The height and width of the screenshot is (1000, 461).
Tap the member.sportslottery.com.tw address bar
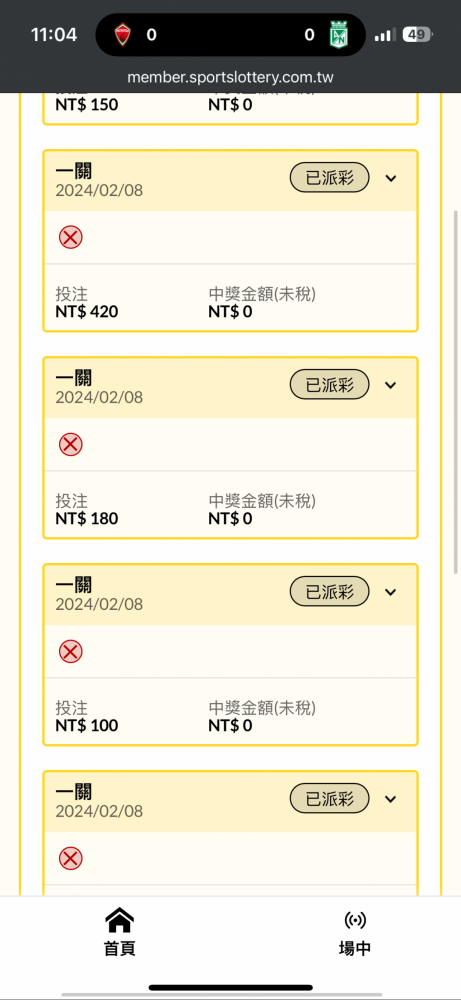pos(230,78)
